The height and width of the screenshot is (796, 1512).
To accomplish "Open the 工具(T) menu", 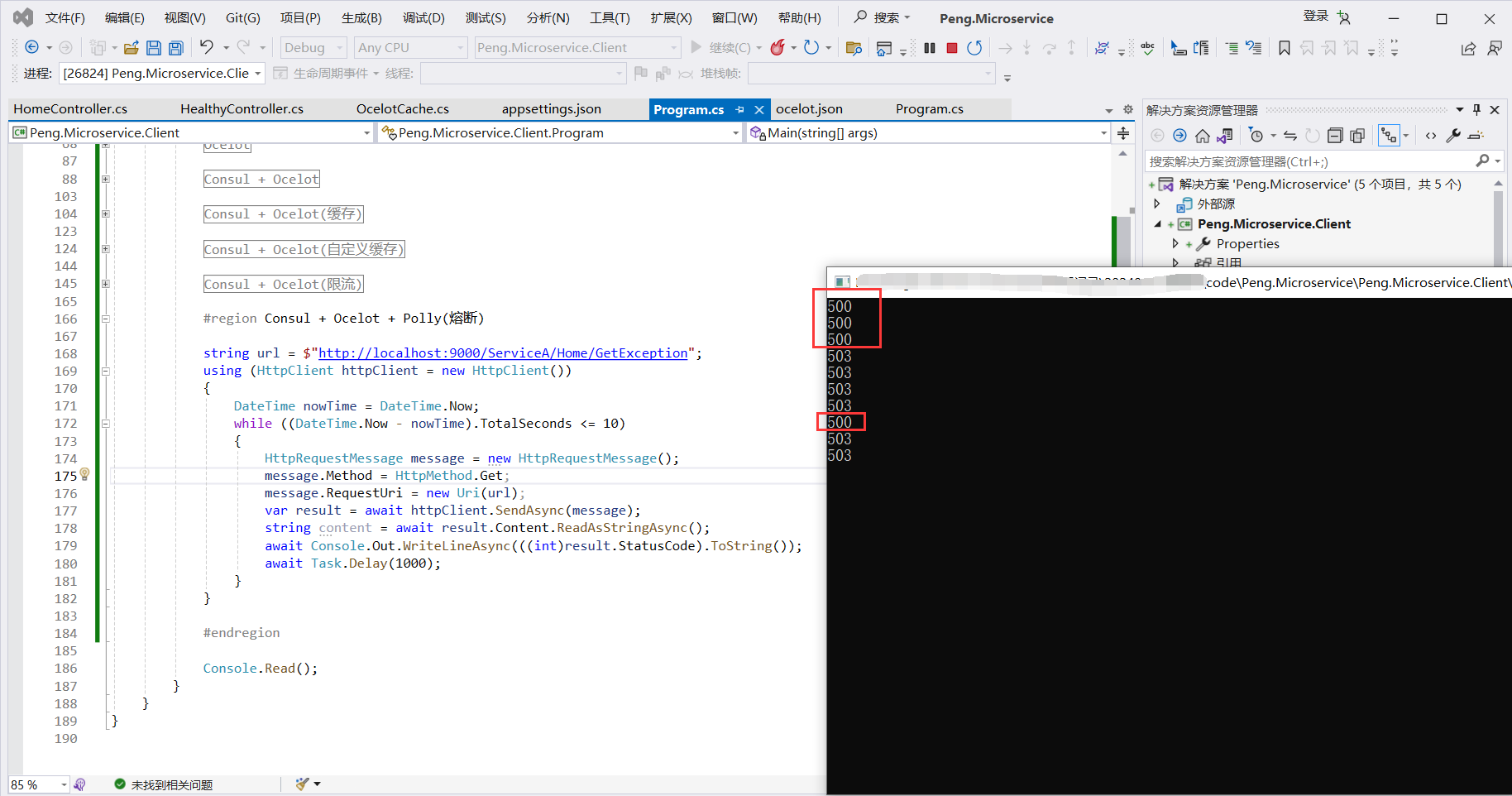I will 610,18.
